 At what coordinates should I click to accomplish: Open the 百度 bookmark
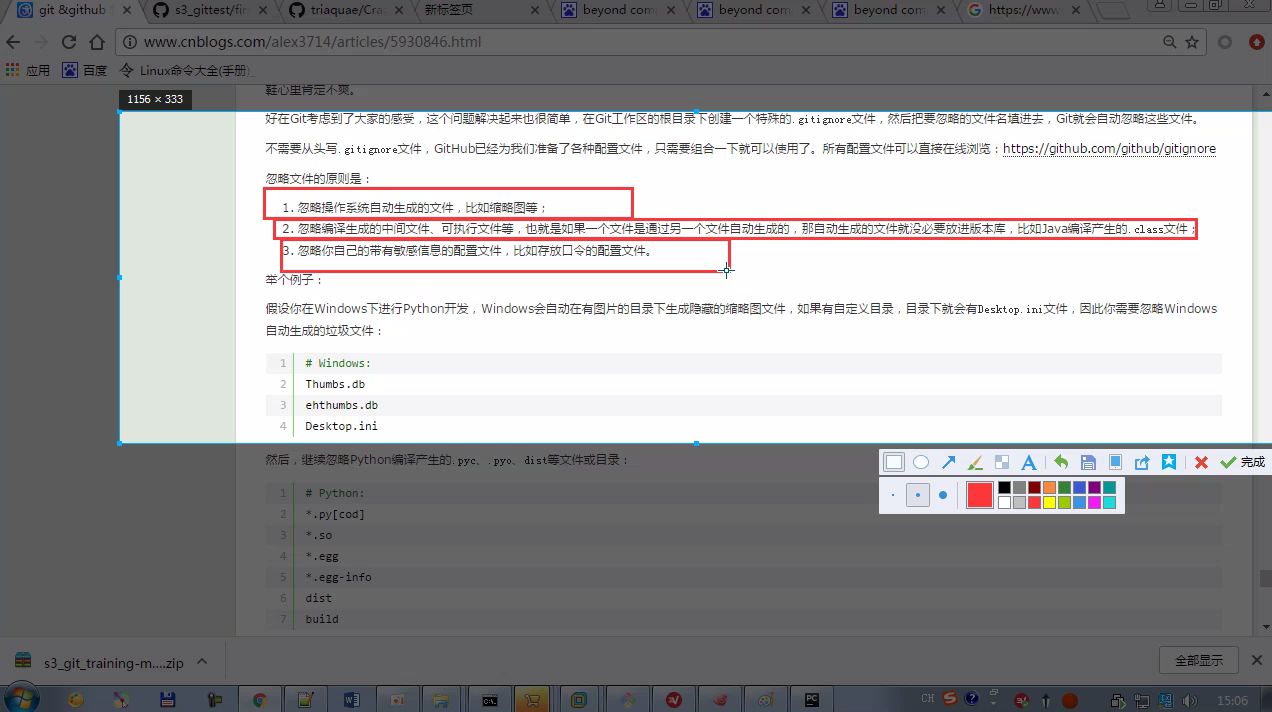pos(85,70)
